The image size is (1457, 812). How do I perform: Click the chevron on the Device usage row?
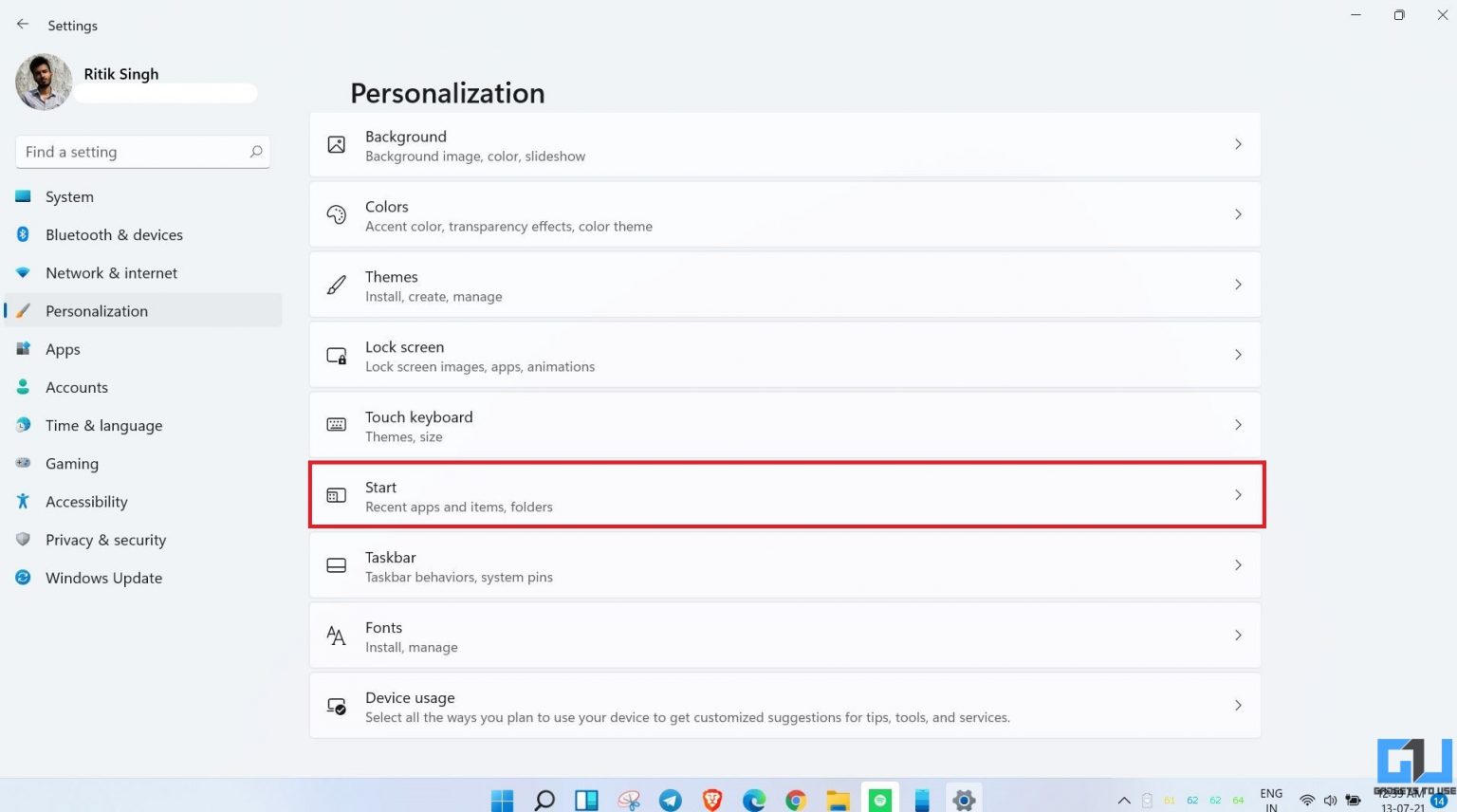click(x=1238, y=705)
